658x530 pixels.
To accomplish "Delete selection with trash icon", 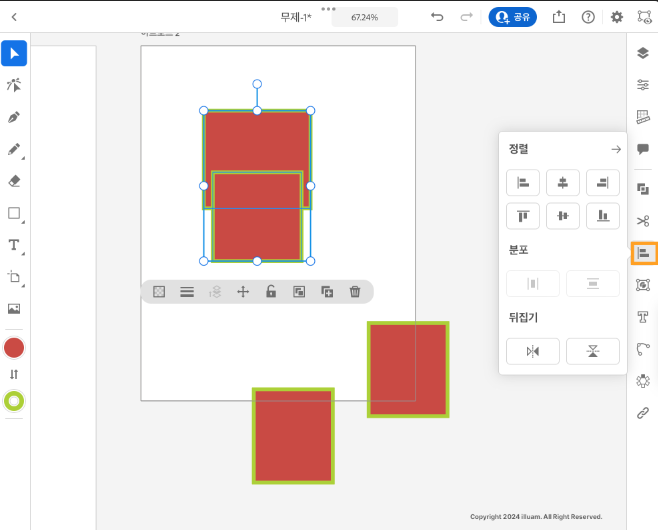I will (355, 292).
